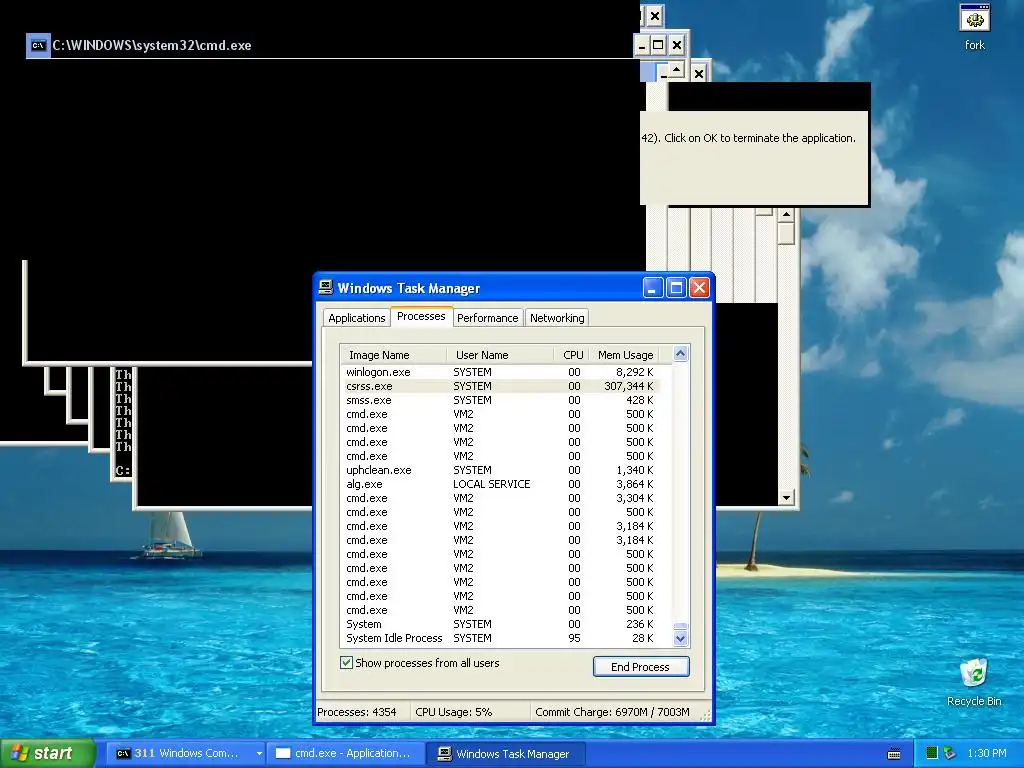Open the Start menu
This screenshot has height=768, width=1024.
(x=48, y=753)
